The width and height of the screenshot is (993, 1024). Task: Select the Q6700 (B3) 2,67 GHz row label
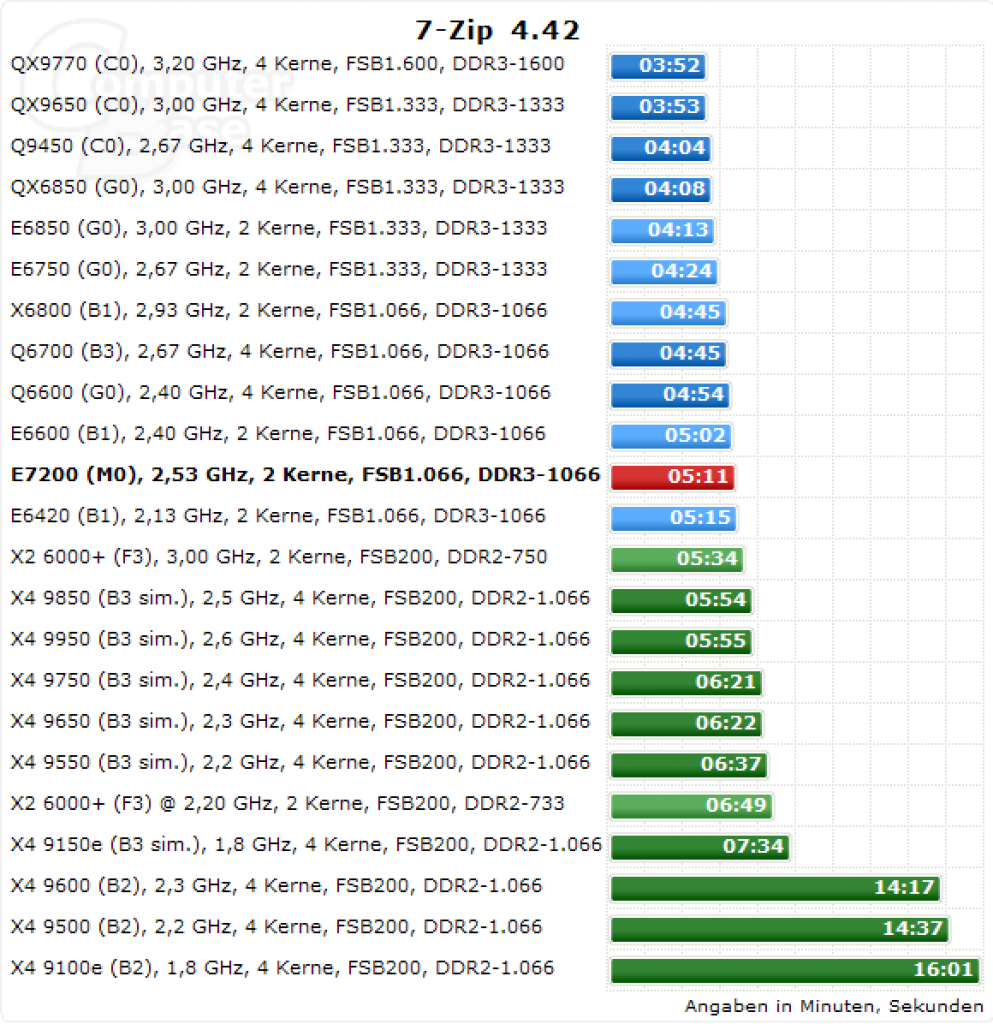click(x=279, y=352)
